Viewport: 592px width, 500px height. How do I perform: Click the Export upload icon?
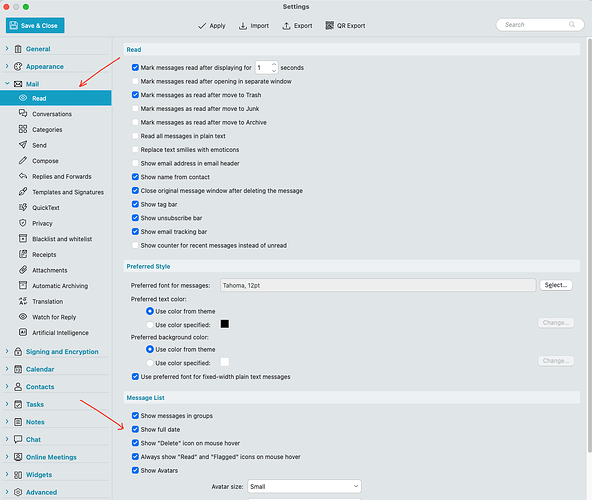coord(287,26)
